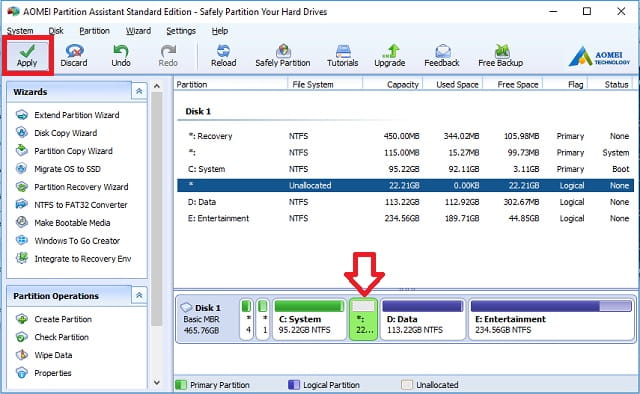Apply pending operations with Apply button
Viewport: 640px width, 394px height.
27,56
